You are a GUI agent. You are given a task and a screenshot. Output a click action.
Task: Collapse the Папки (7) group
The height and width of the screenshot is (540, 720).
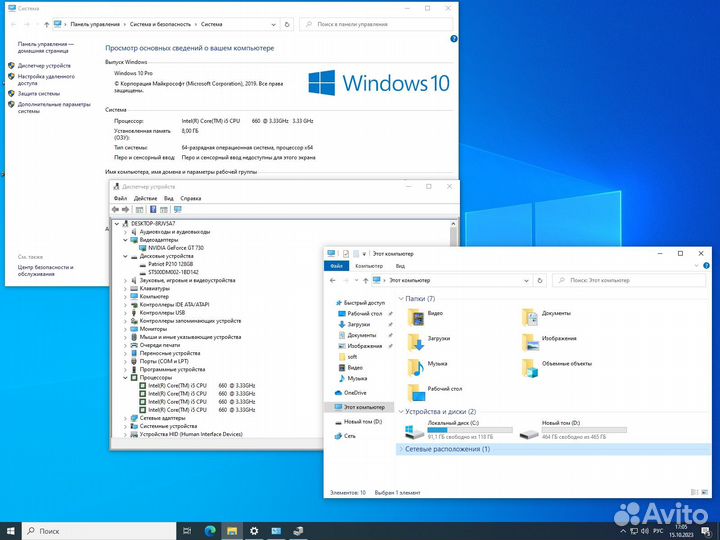[x=401, y=298]
